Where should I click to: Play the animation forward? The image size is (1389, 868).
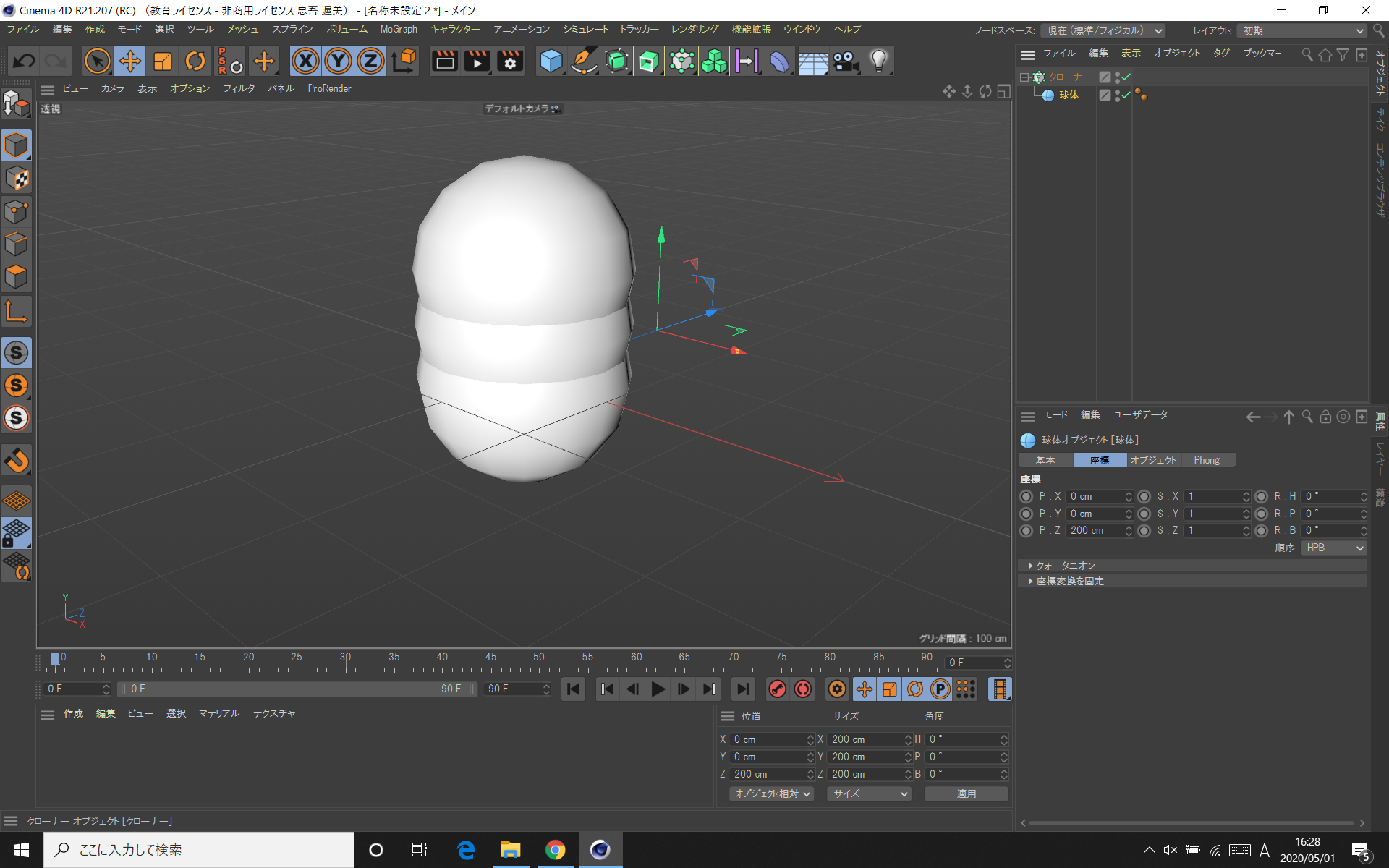point(658,689)
